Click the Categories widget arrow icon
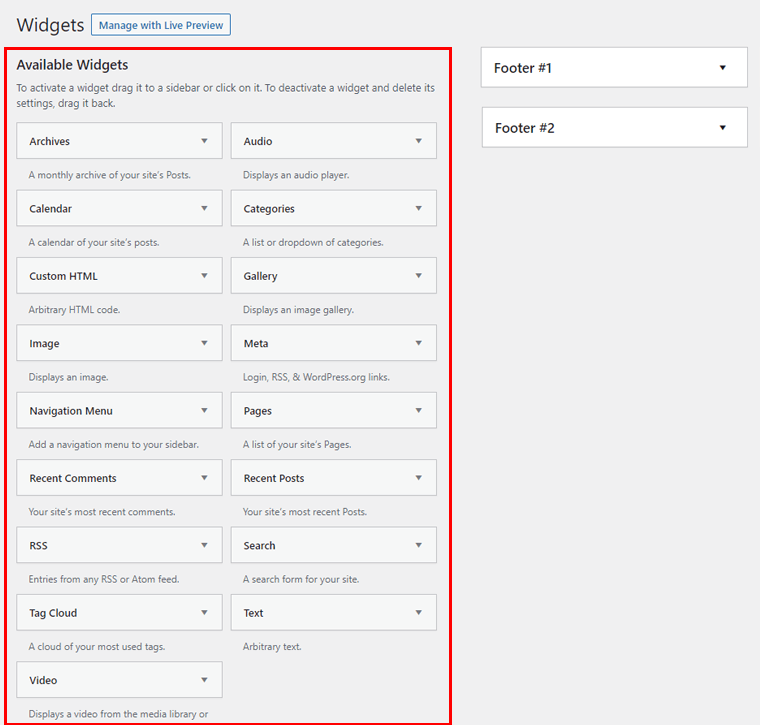Viewport: 760px width, 725px height. pos(418,209)
